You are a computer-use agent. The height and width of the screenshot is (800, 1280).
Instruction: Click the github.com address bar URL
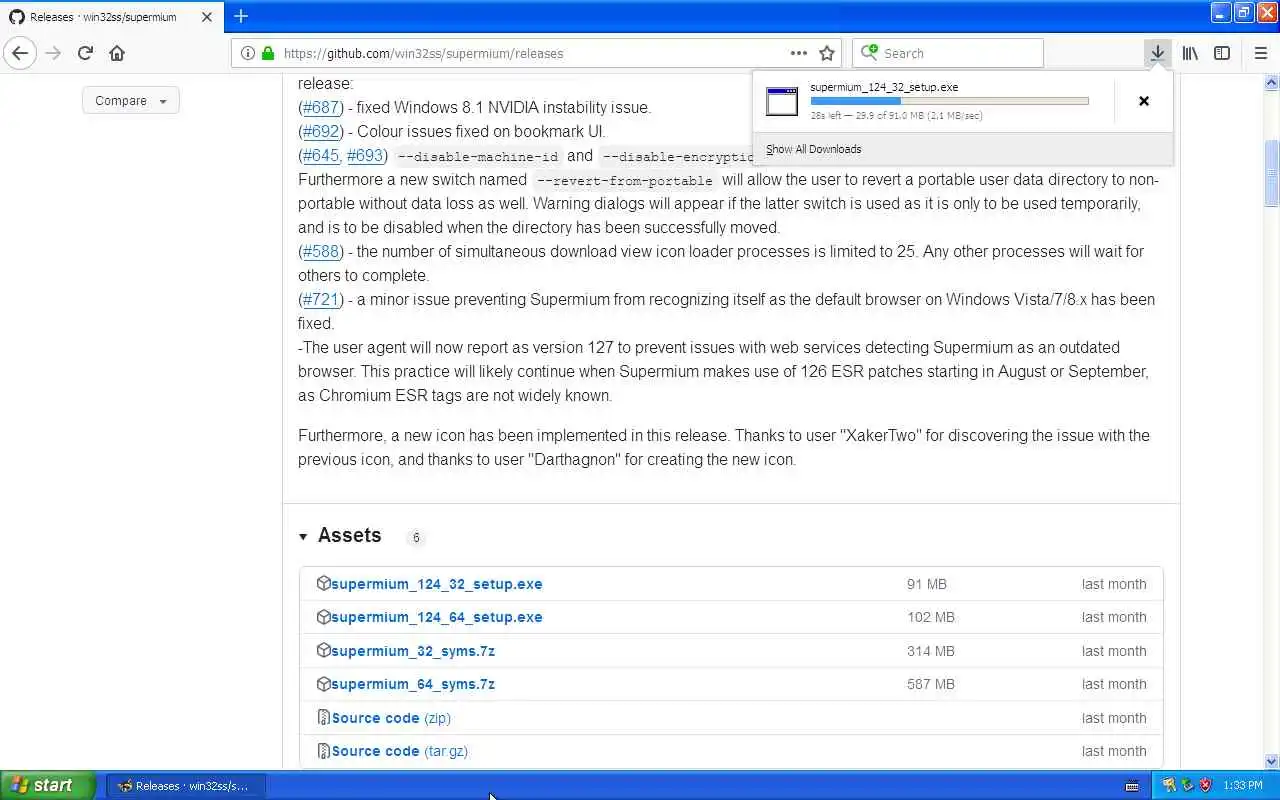(x=423, y=53)
